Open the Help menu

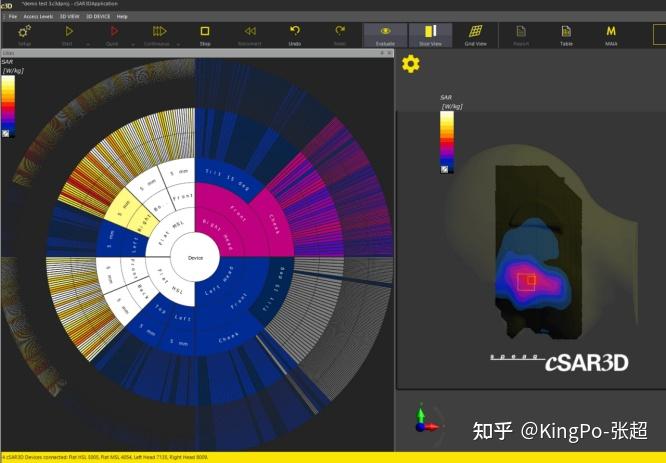pos(122,17)
